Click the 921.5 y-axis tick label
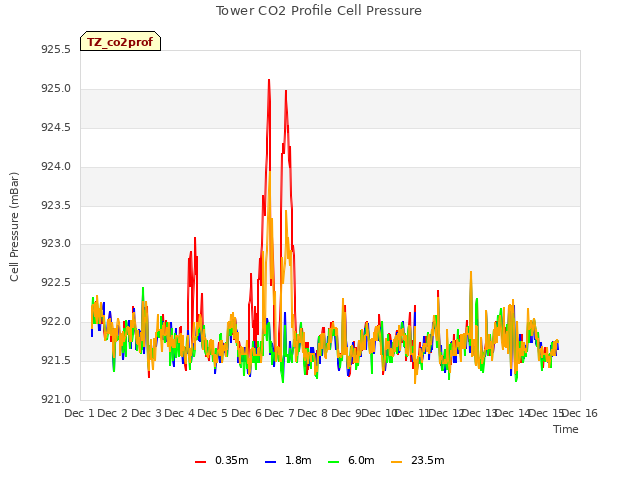Screen dimensions: 640x480 56,360
